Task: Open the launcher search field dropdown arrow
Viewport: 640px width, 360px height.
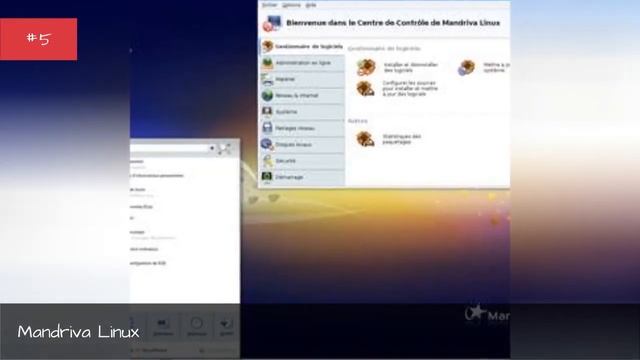Action: [x=212, y=148]
